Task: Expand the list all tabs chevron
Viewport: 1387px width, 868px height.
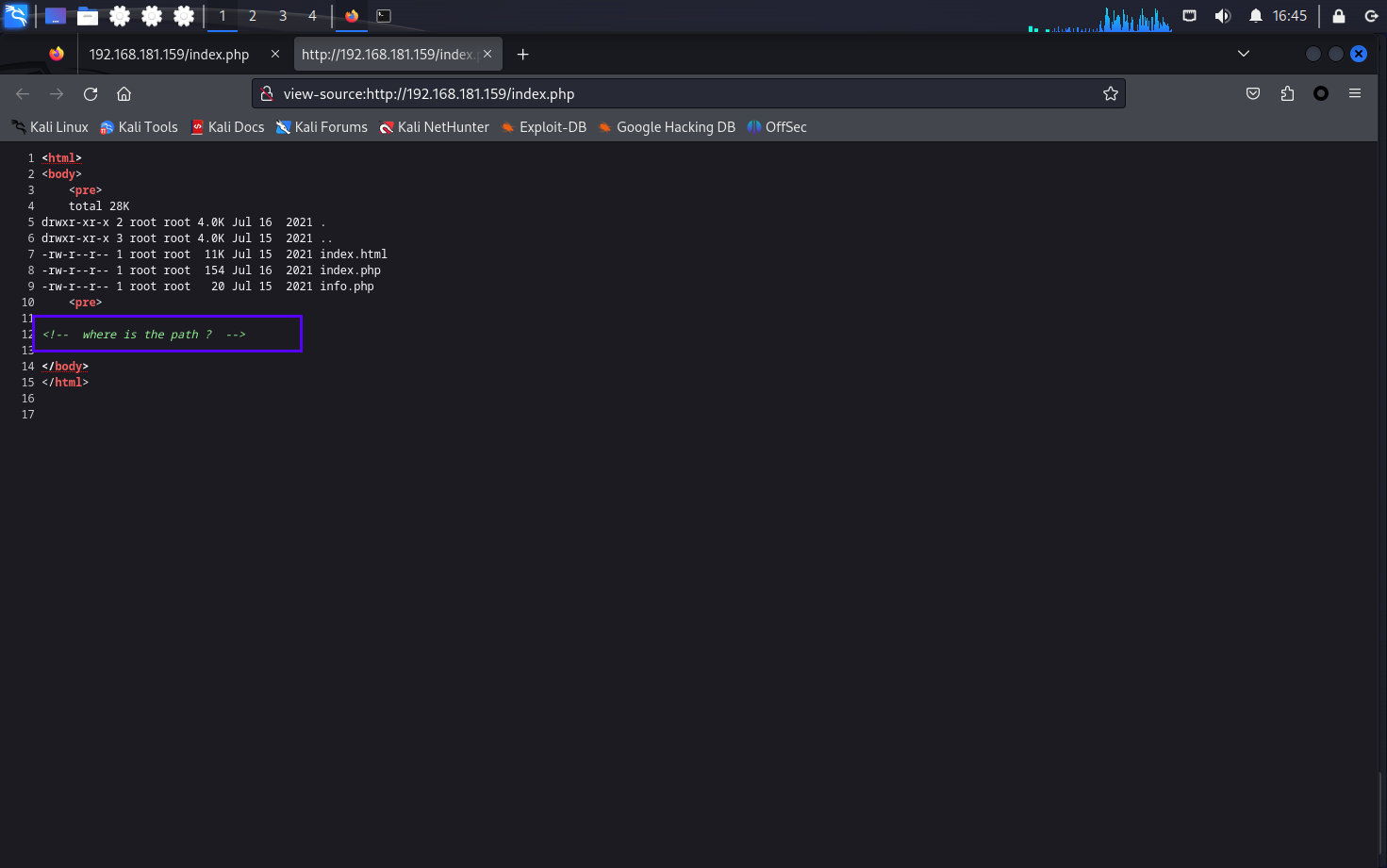Action: (x=1244, y=54)
